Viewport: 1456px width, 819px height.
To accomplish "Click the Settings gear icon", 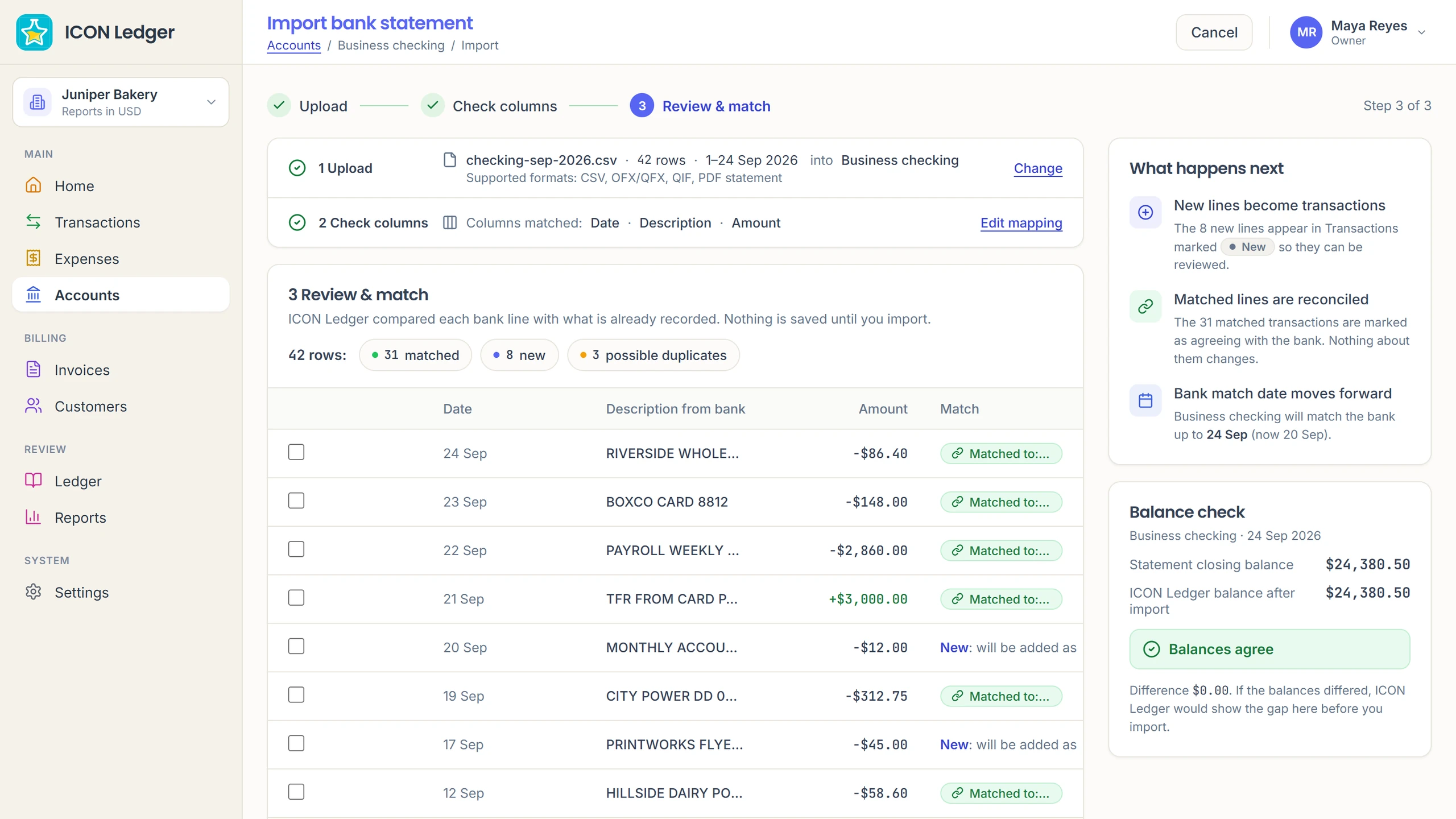I will pyautogui.click(x=34, y=592).
